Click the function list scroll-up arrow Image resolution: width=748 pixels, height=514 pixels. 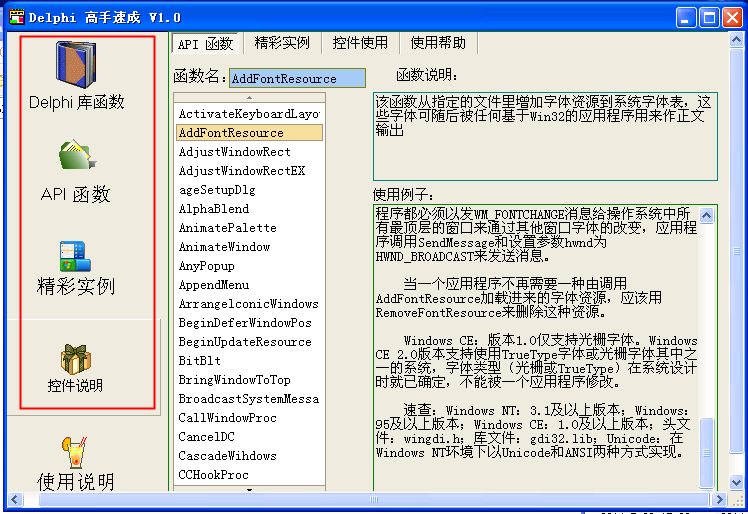[249, 97]
